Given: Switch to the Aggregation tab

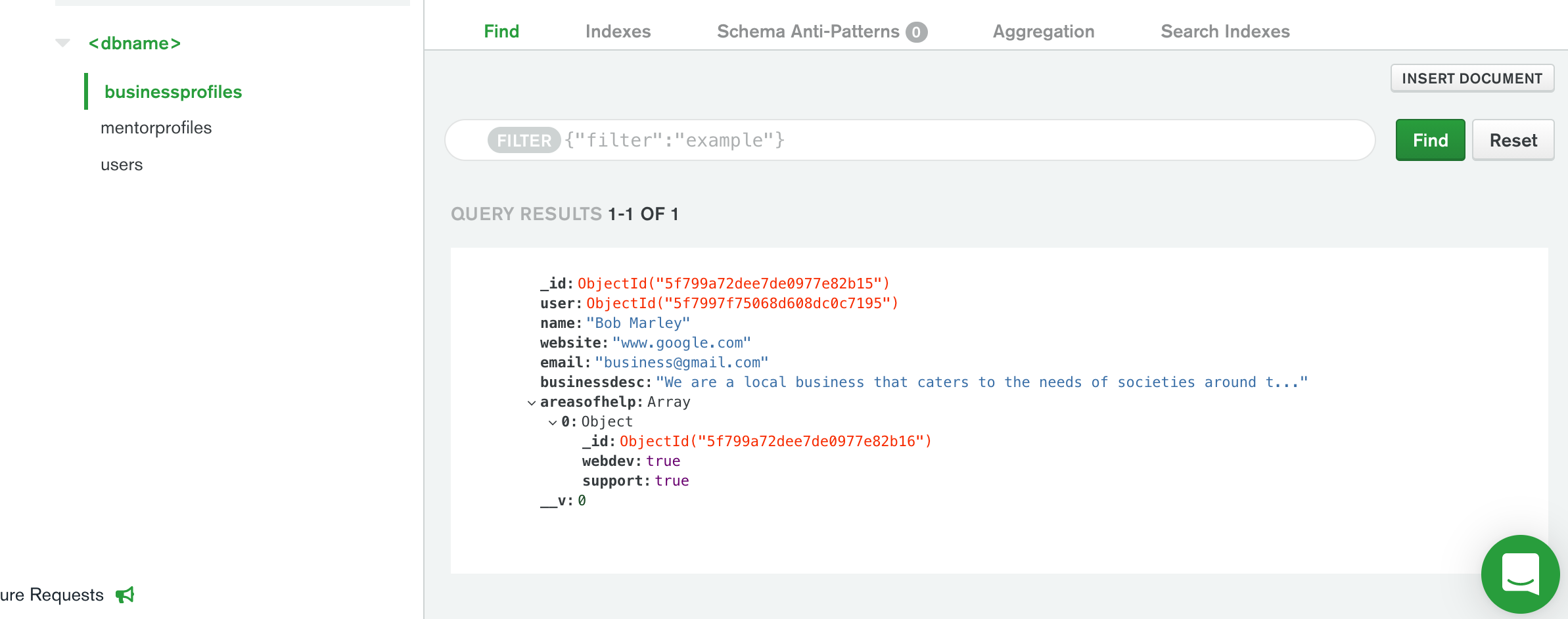Looking at the screenshot, I should (x=1044, y=32).
